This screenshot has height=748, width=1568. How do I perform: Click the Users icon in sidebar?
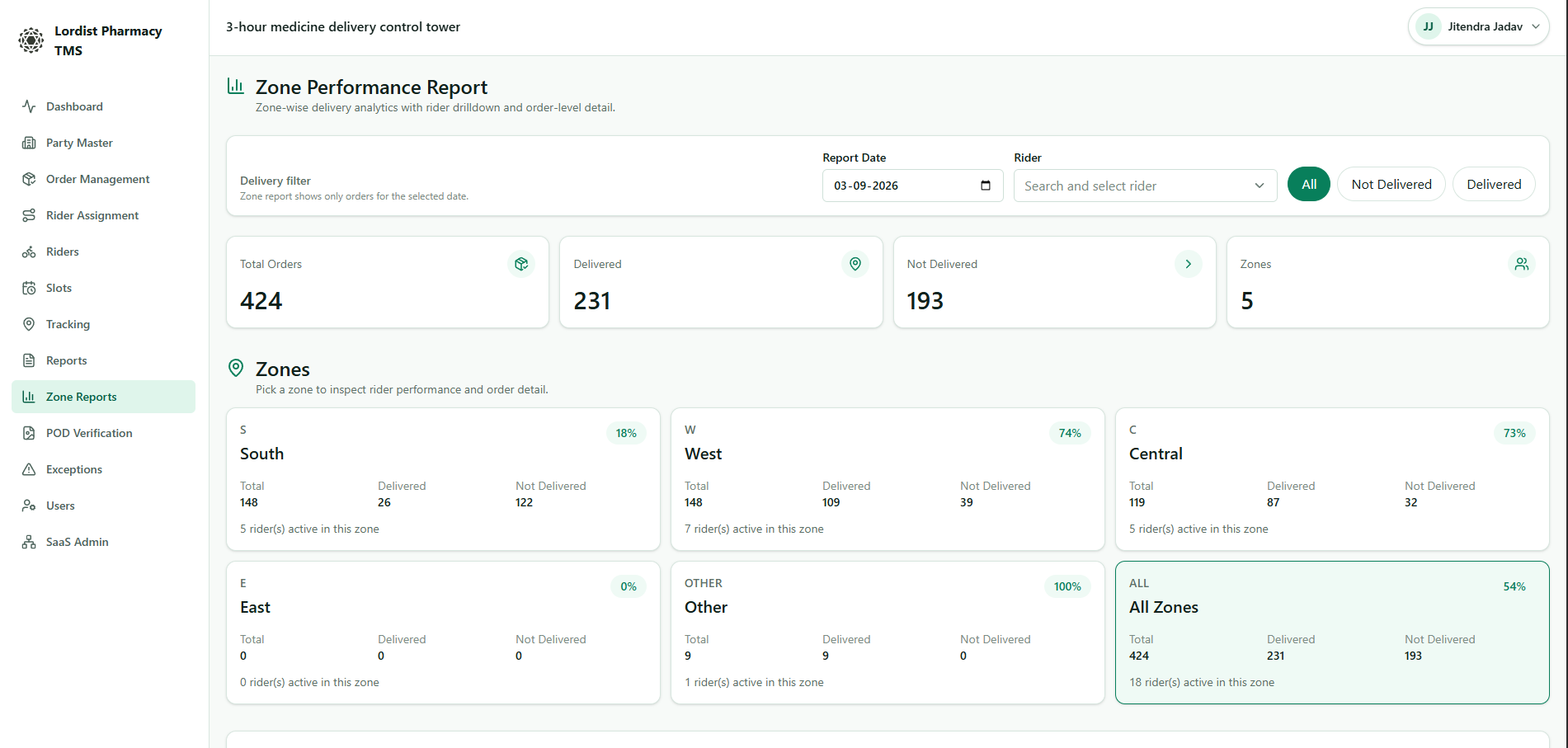(x=29, y=506)
